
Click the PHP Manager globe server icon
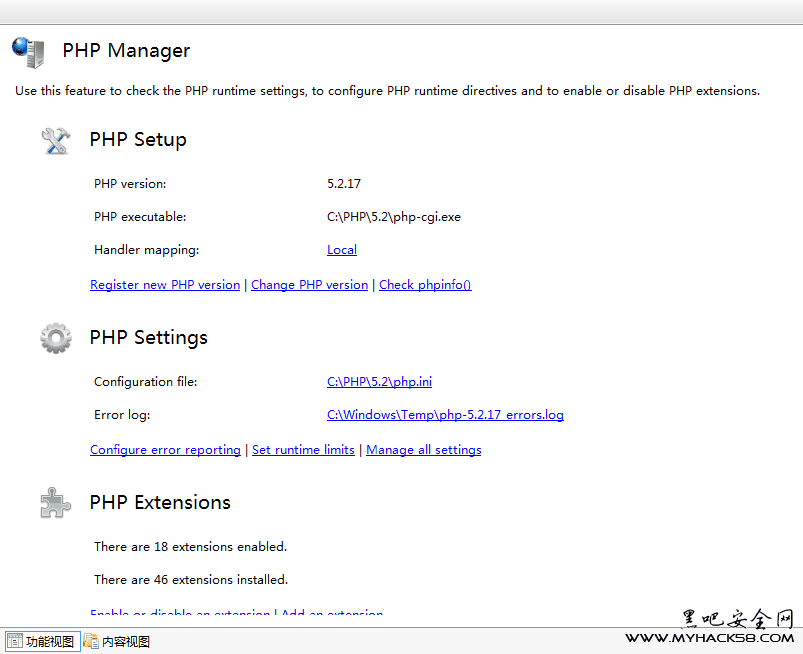click(x=28, y=52)
